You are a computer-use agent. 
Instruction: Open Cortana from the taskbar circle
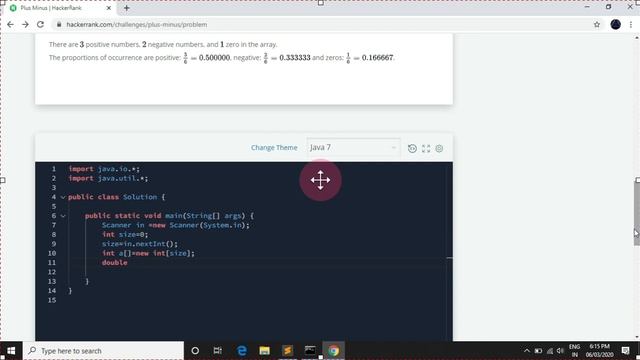[195, 351]
